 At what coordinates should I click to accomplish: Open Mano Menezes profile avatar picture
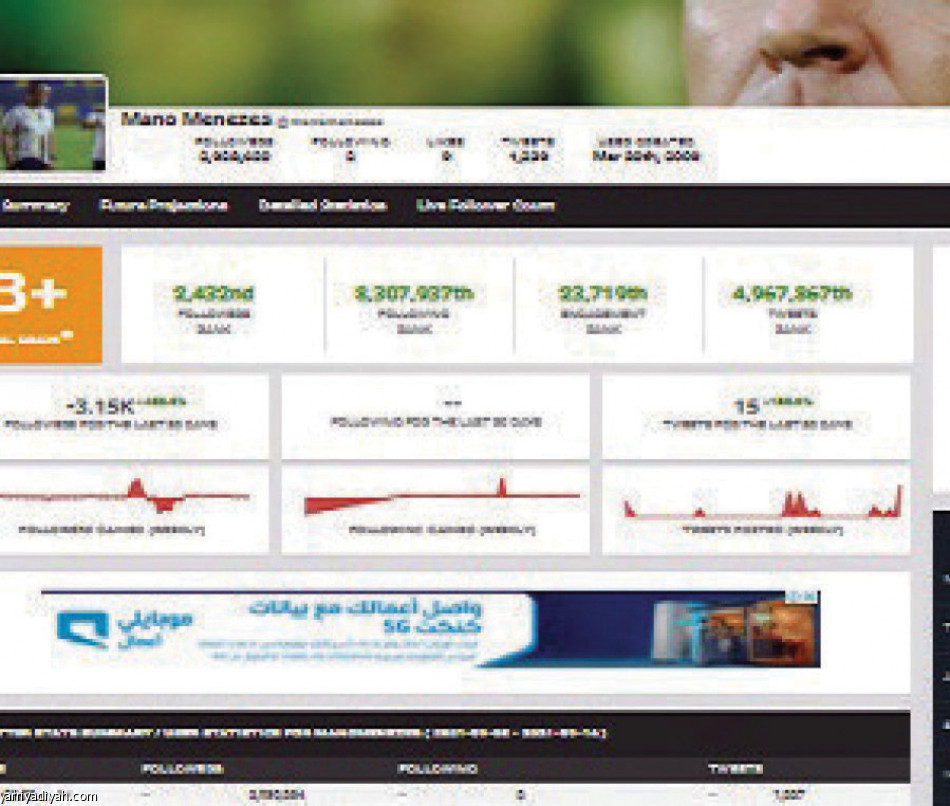(52, 122)
